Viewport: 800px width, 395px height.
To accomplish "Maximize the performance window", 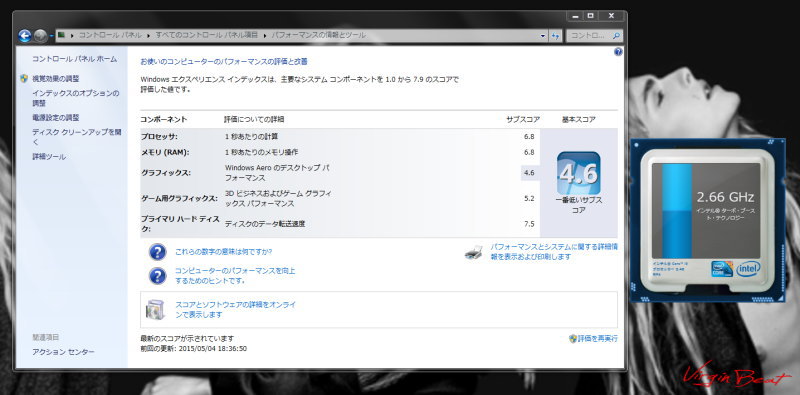I will coord(590,16).
